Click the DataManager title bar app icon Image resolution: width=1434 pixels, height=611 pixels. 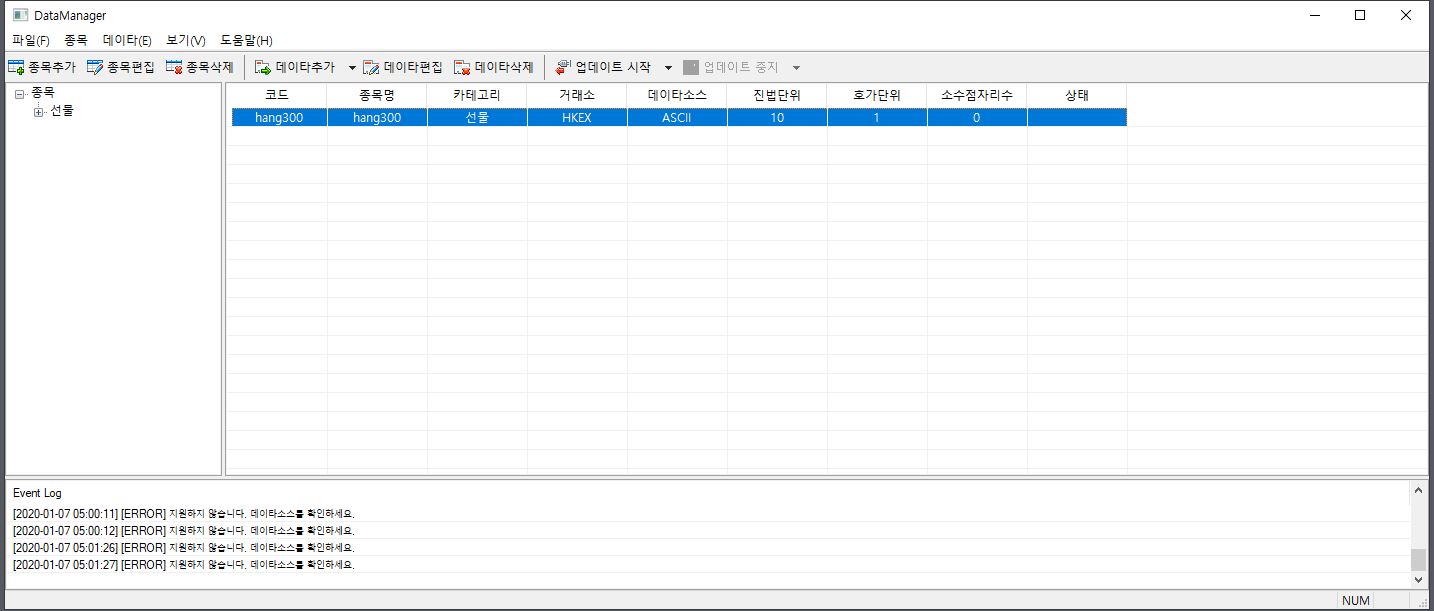pos(20,15)
